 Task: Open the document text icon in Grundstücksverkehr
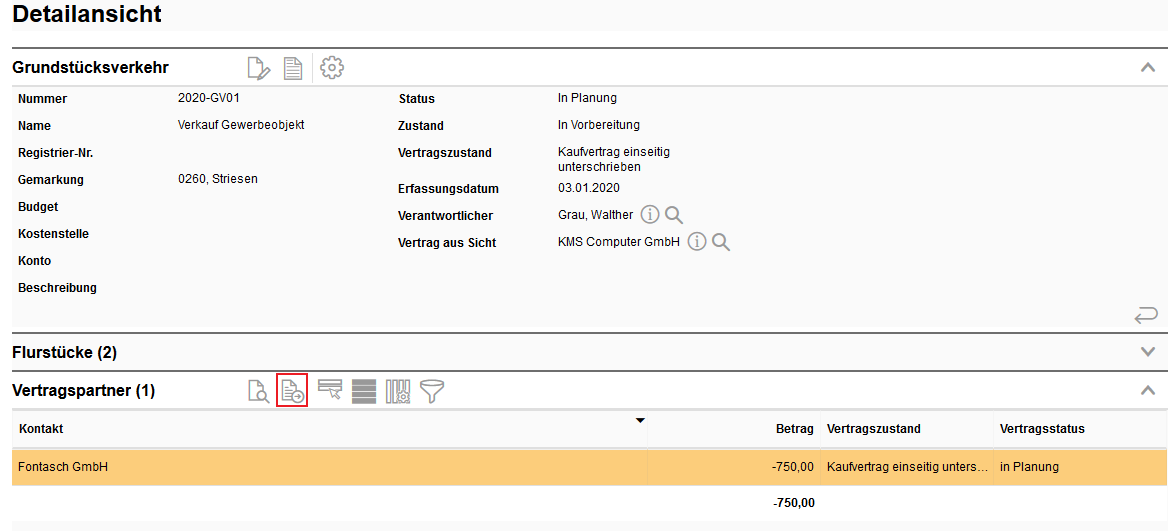[293, 68]
